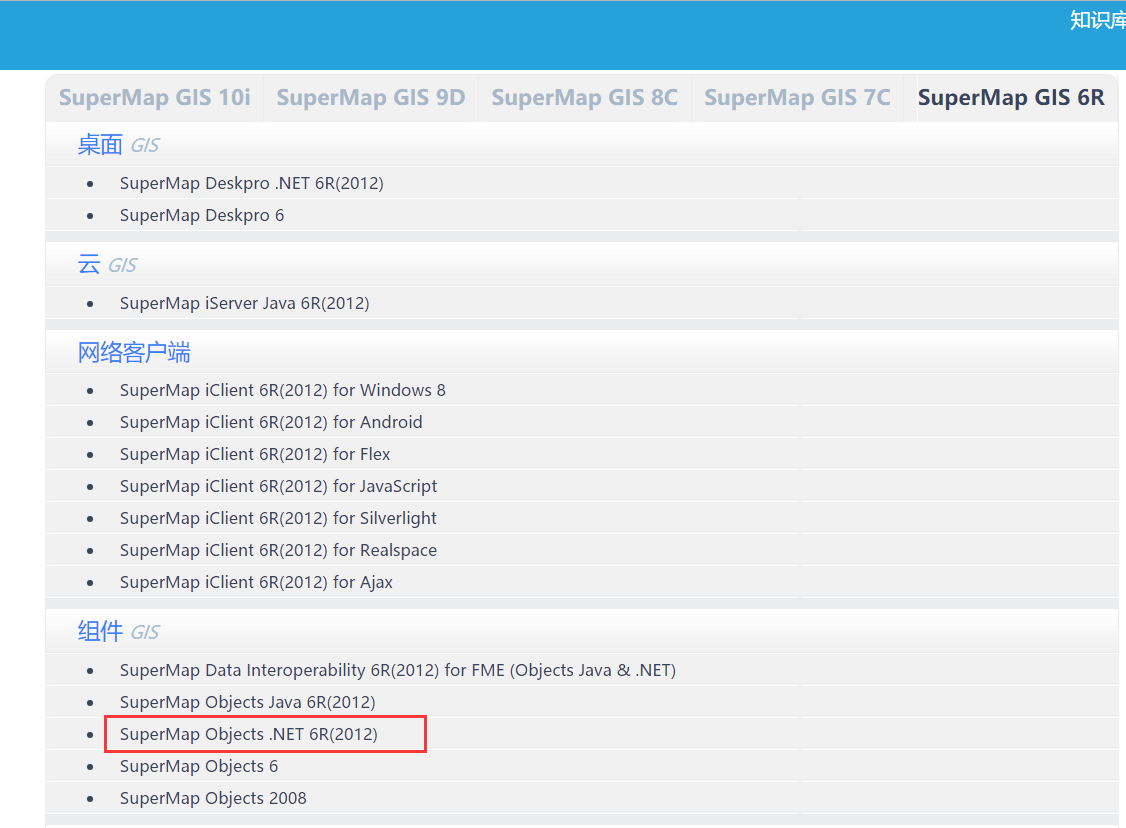Open SuperMap Objects 2008 link
This screenshot has width=1126, height=828.
pos(213,799)
